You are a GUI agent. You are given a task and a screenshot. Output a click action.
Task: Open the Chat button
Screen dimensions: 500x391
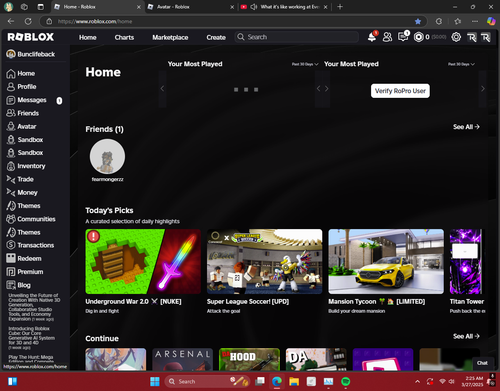[x=482, y=363]
